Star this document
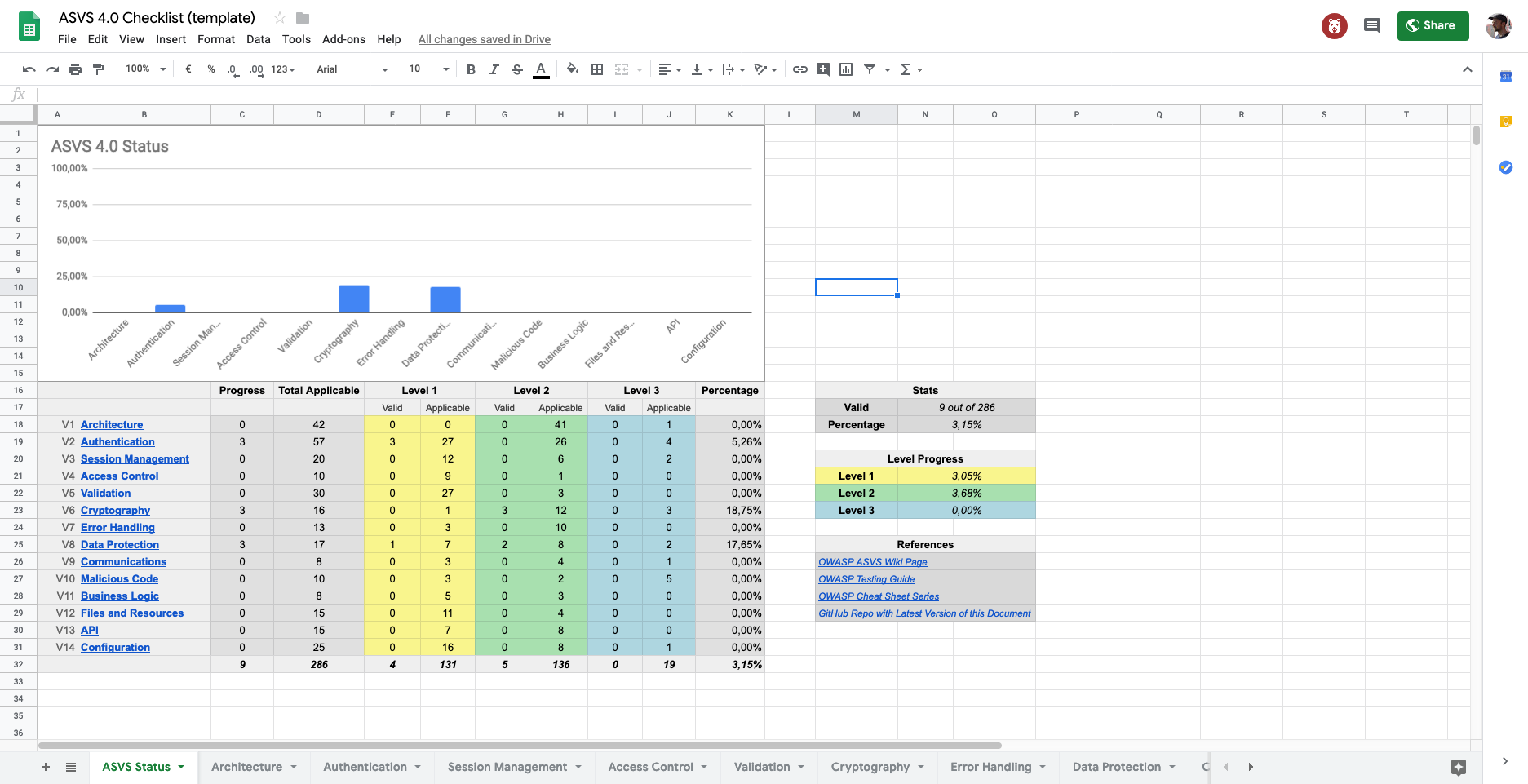The image size is (1528, 784). click(x=280, y=18)
